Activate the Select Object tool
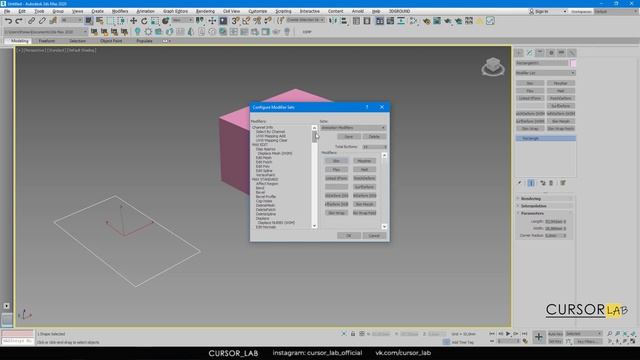This screenshot has height=360, width=640. [x=89, y=21]
